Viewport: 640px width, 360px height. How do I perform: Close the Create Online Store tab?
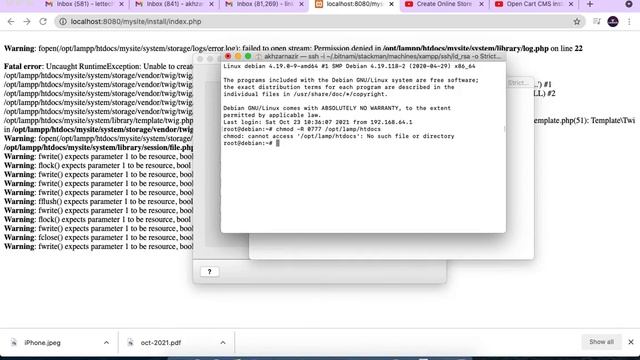click(x=481, y=4)
